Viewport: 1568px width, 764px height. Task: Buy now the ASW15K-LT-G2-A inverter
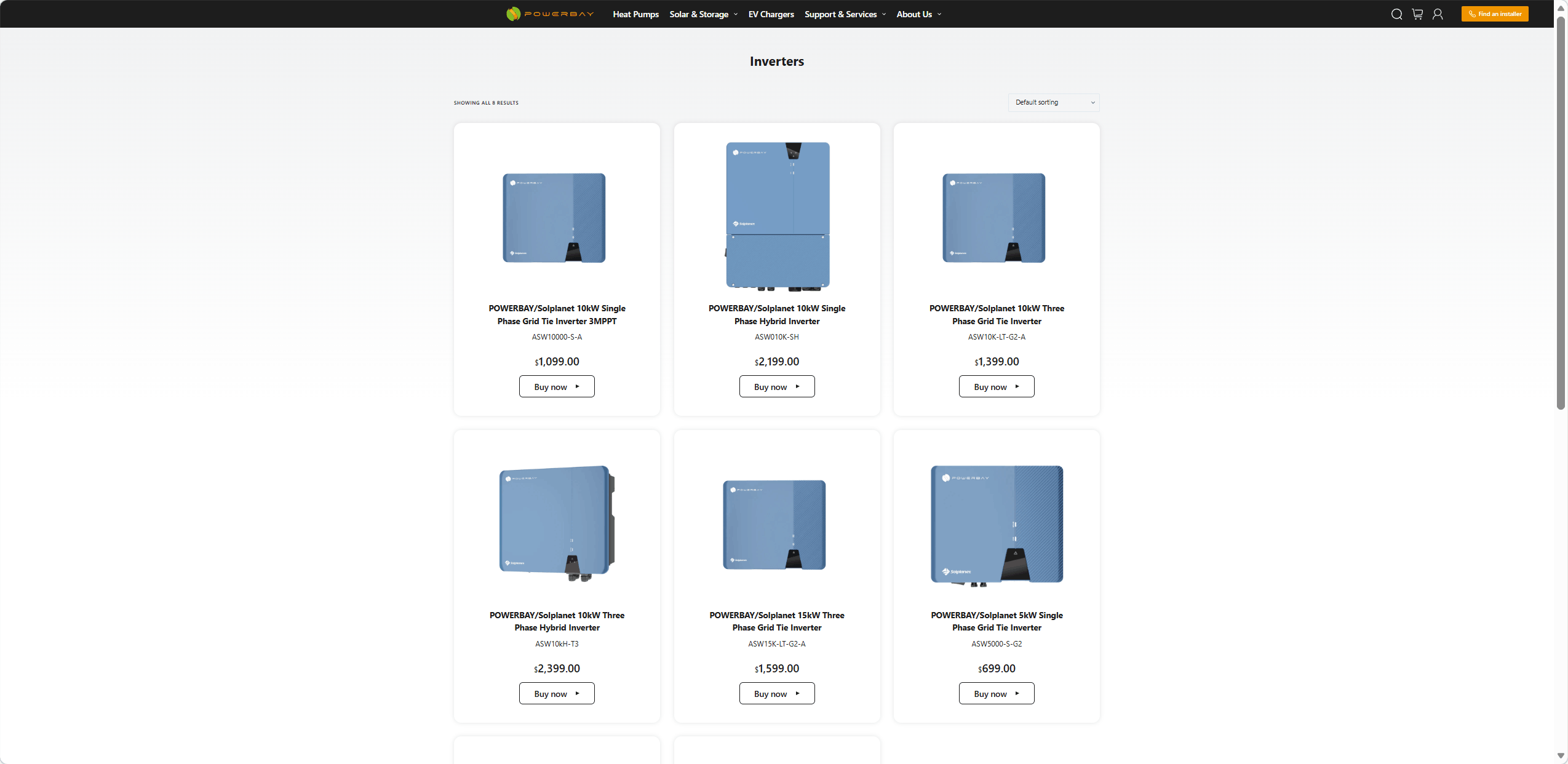(x=777, y=693)
